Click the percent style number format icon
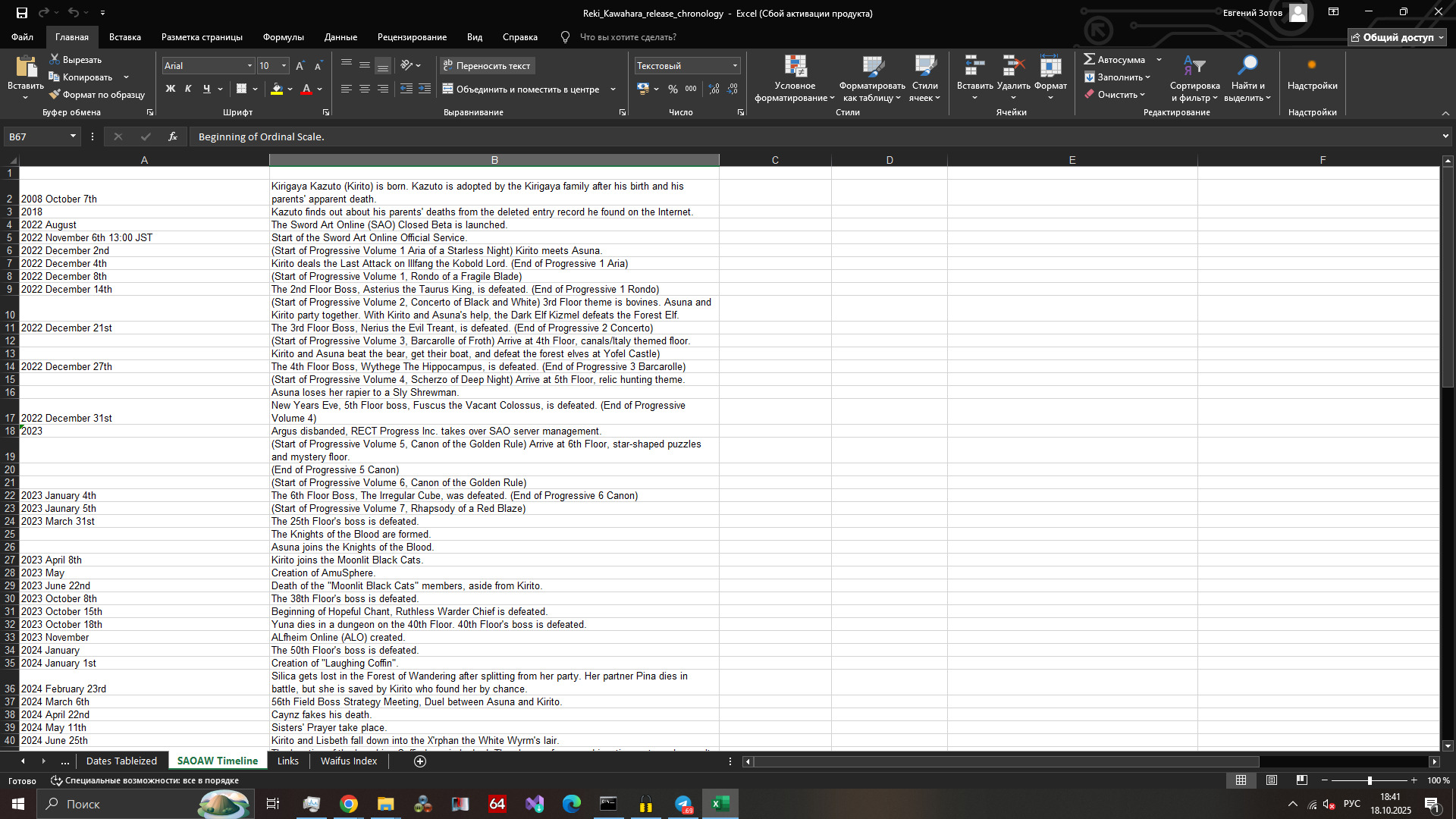The width and height of the screenshot is (1456, 819). pos(673,89)
